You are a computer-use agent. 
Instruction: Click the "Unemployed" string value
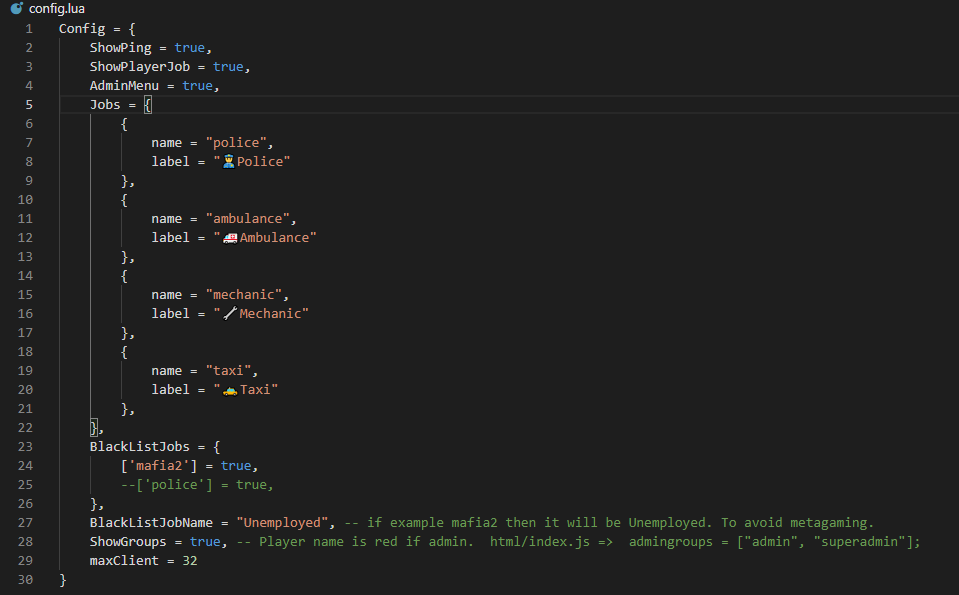[x=282, y=523]
